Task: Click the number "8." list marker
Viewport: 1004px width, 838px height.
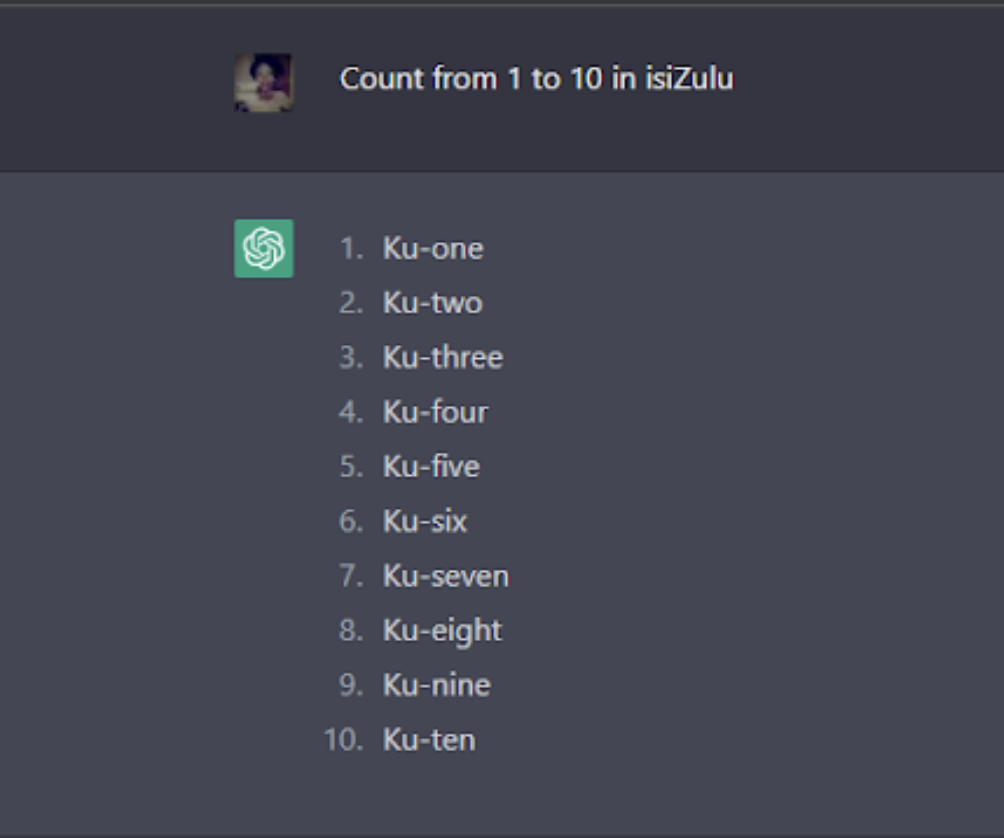Action: pyautogui.click(x=351, y=631)
